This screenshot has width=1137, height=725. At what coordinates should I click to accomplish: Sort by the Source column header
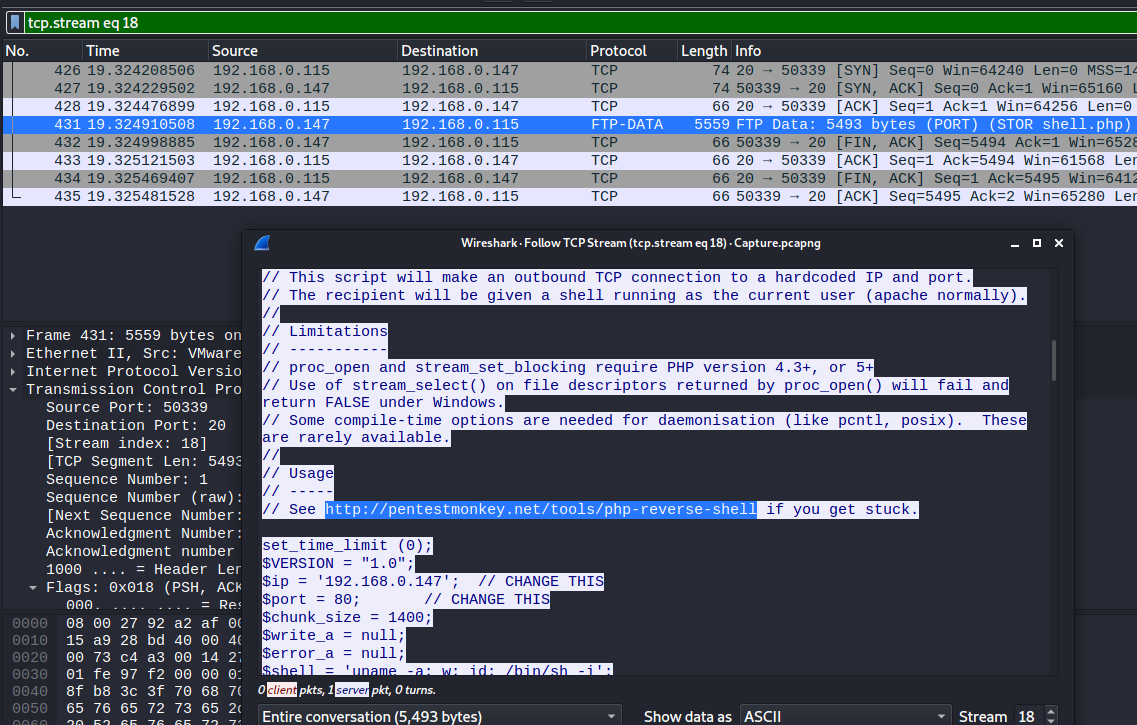303,51
